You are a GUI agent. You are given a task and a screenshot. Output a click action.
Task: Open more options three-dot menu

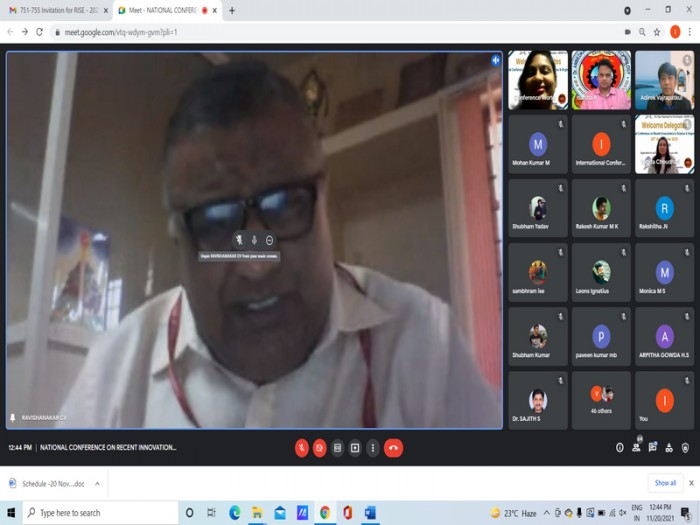373,448
